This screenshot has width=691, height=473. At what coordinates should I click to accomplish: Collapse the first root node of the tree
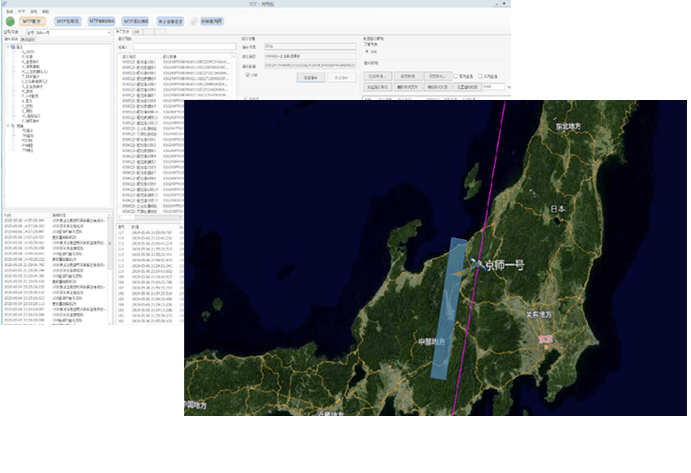tap(6, 45)
